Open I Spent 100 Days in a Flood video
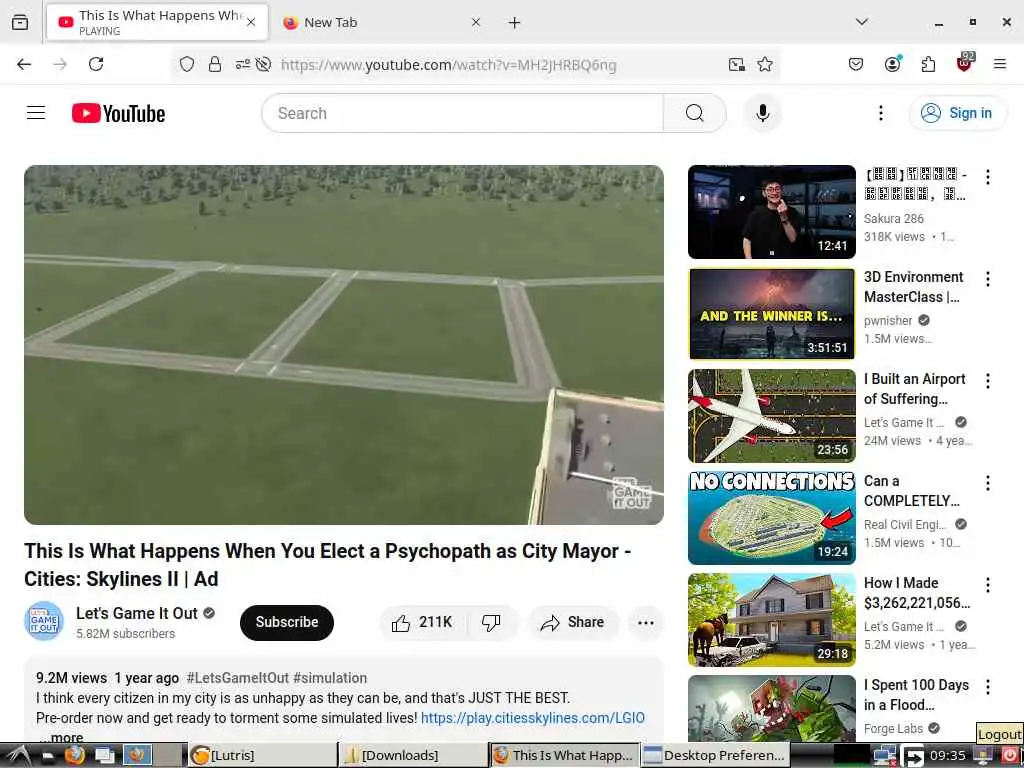1024x768 pixels. (771, 709)
